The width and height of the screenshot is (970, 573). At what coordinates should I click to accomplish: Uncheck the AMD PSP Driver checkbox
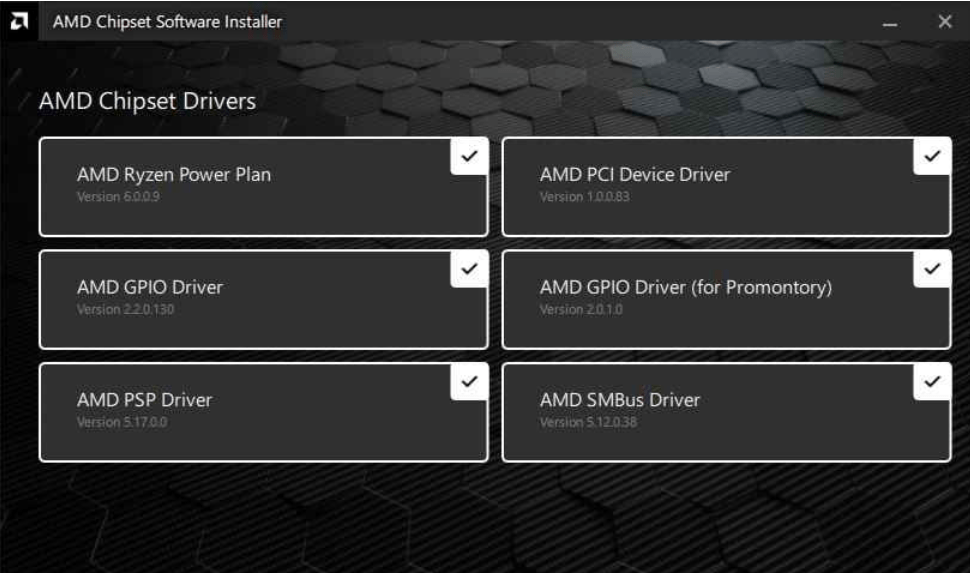(469, 381)
